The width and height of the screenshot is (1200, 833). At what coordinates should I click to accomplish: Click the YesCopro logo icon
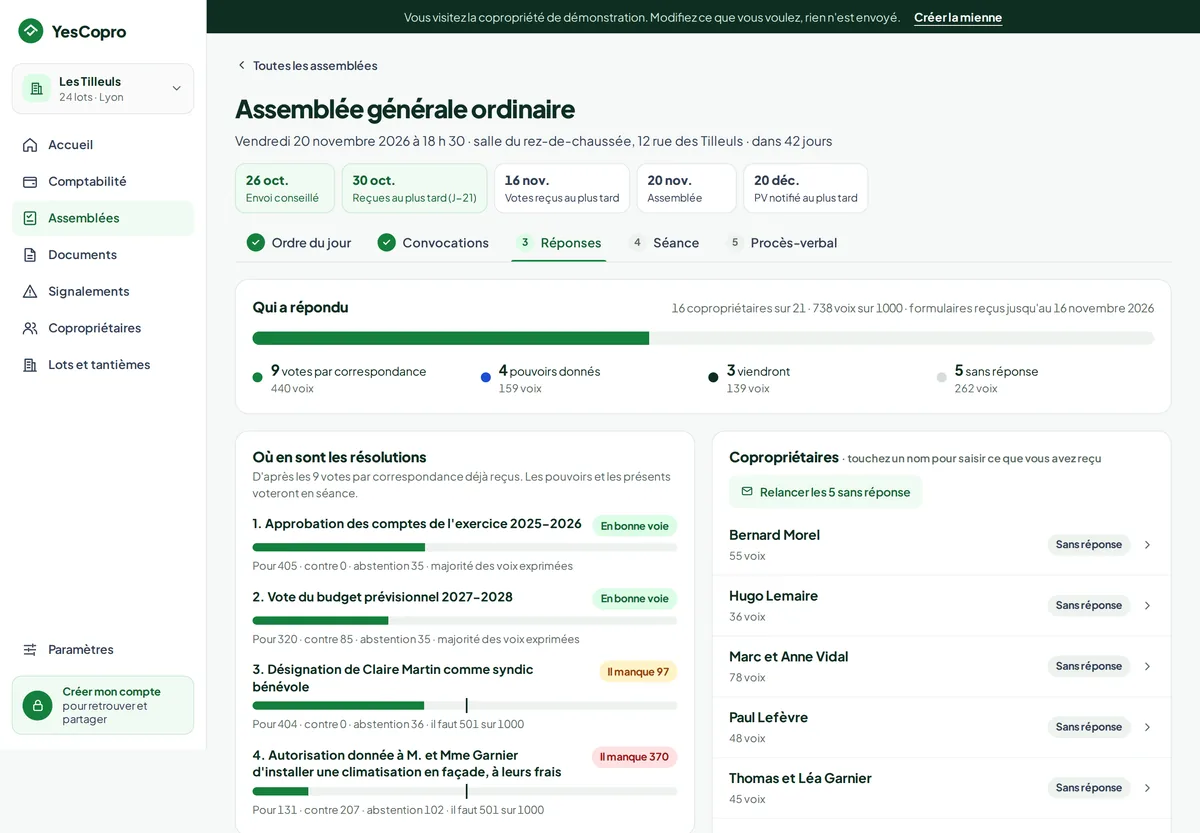31,31
